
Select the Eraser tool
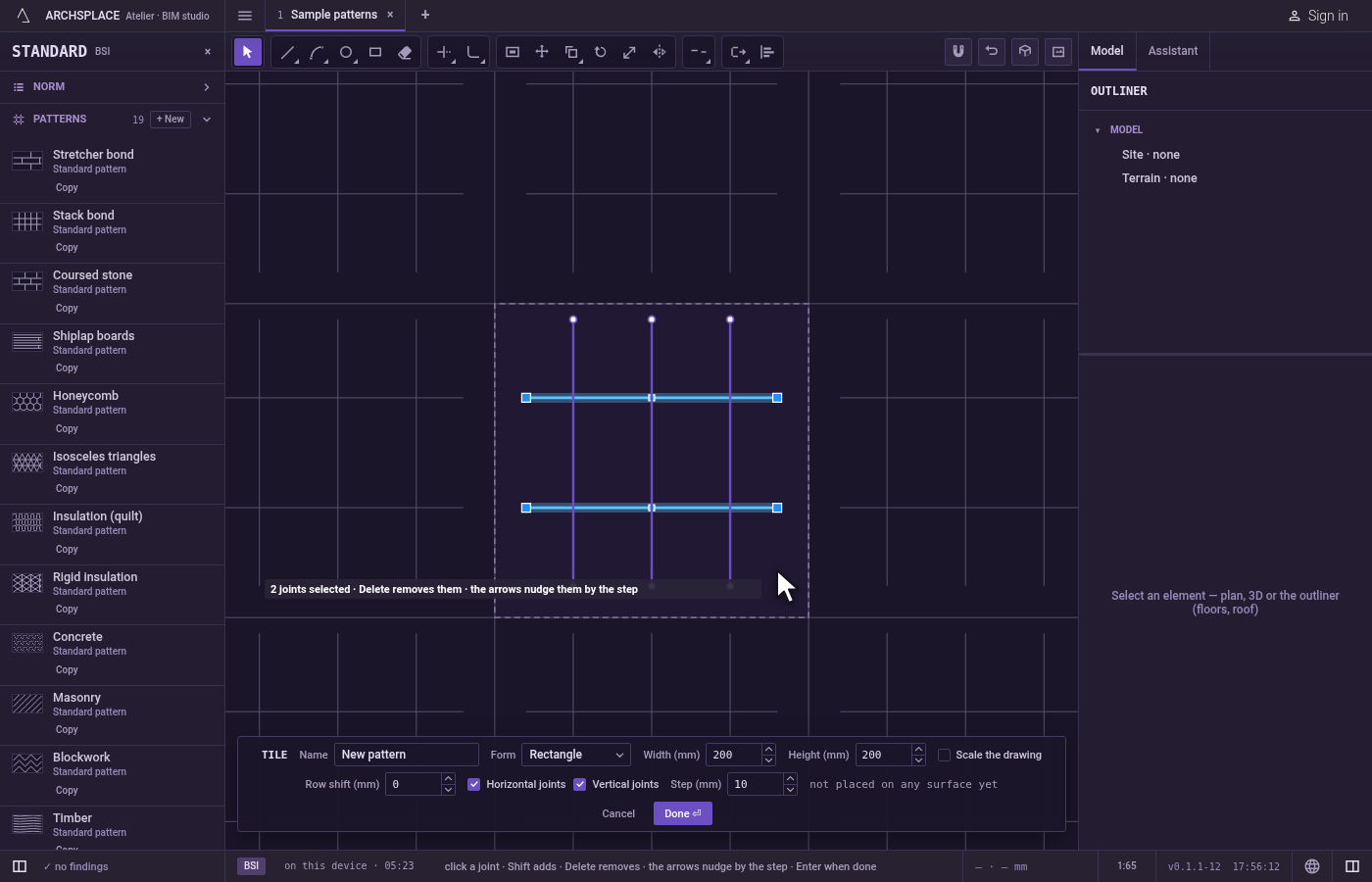(x=405, y=52)
